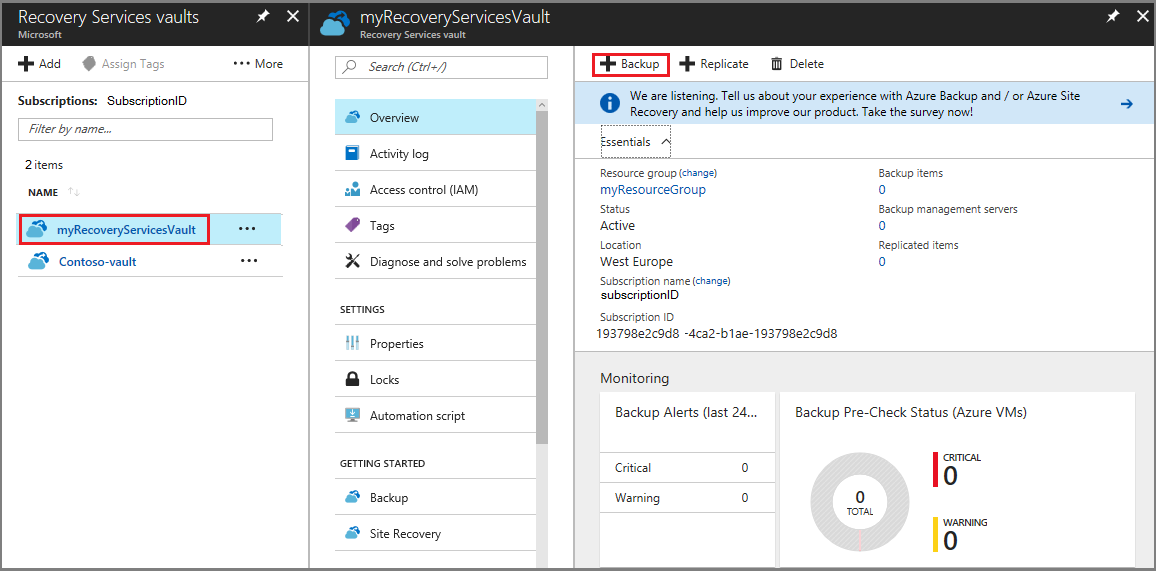1156x571 pixels.
Task: Click the Backup button in vault toolbar
Action: (x=631, y=64)
